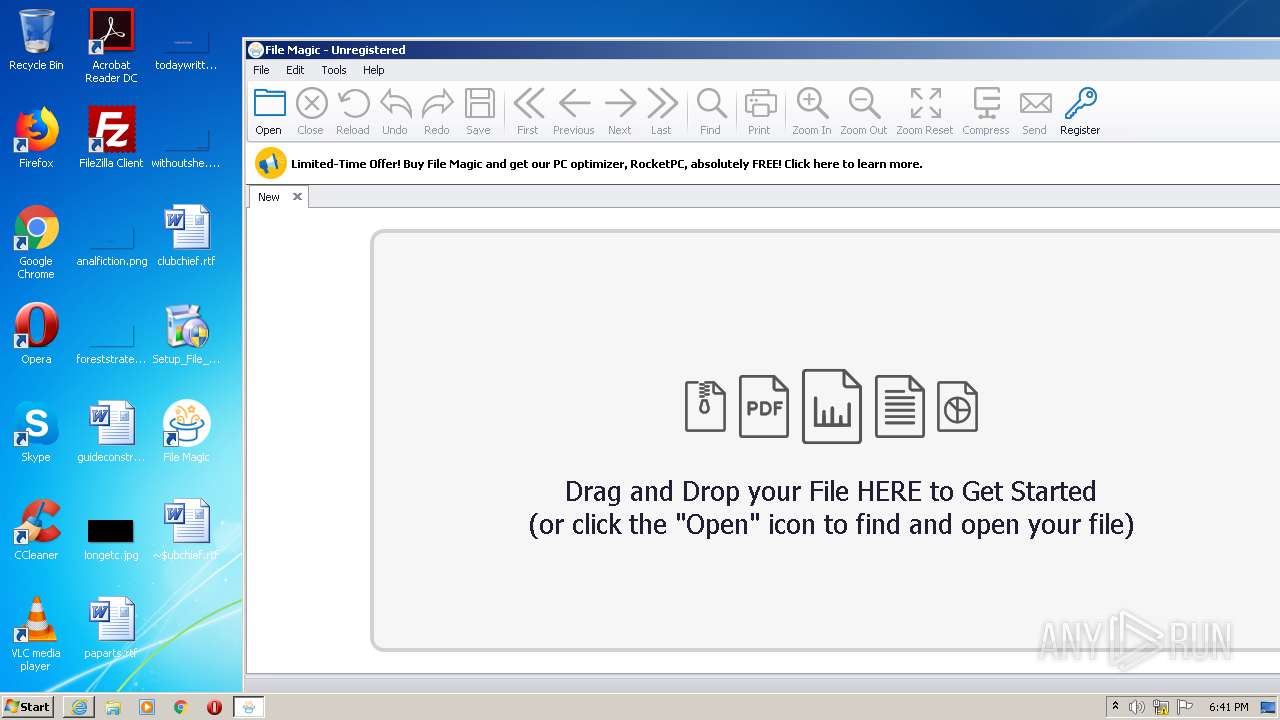The width and height of the screenshot is (1280, 720).
Task: Click the zip archive icon in drop area
Action: [x=705, y=406]
